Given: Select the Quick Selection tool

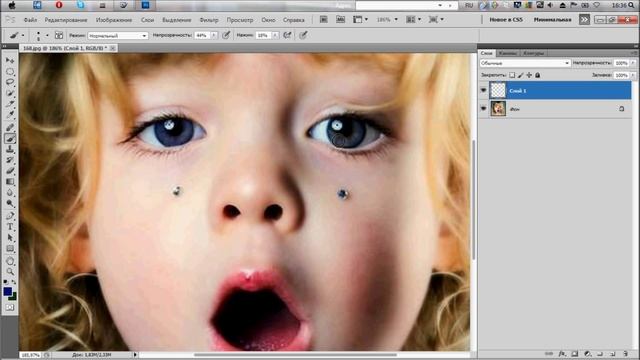Looking at the screenshot, I should [x=10, y=93].
